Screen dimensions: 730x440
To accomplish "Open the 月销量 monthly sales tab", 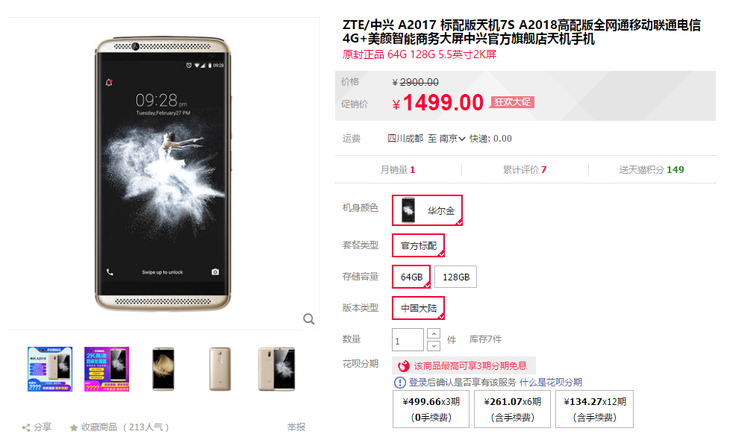I will point(398,170).
